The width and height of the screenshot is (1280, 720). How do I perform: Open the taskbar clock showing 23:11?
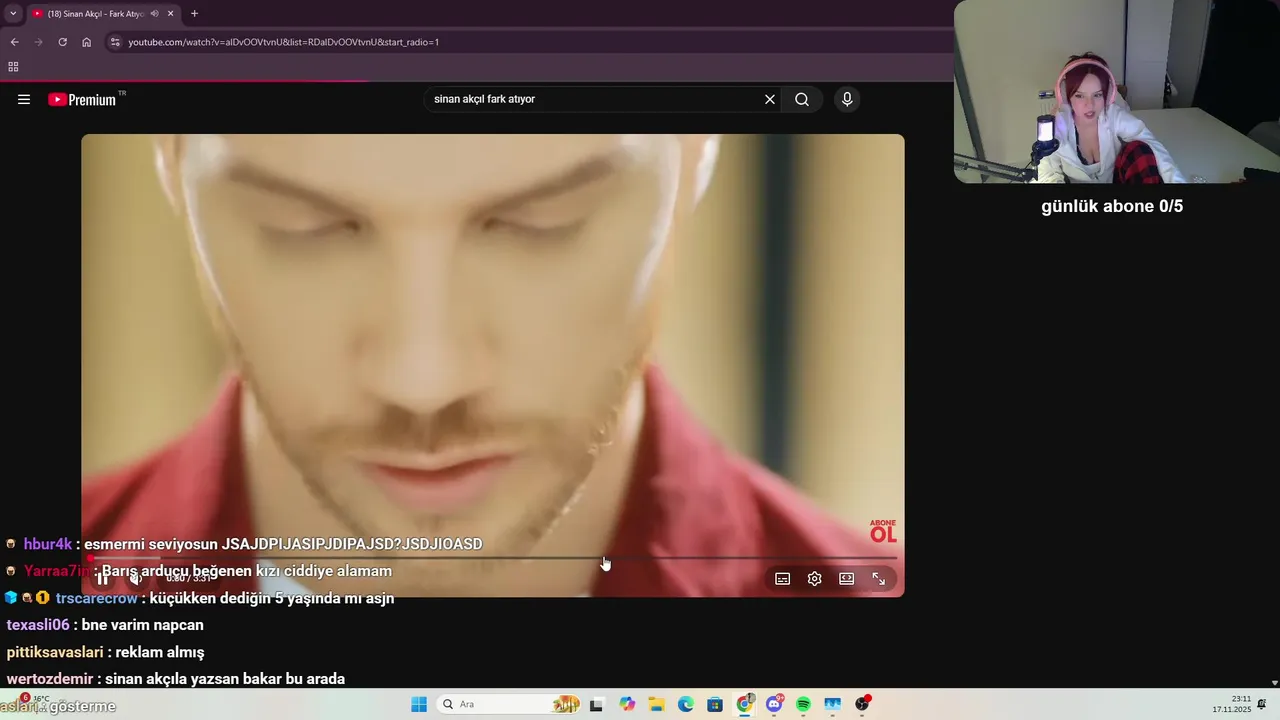coord(1232,704)
